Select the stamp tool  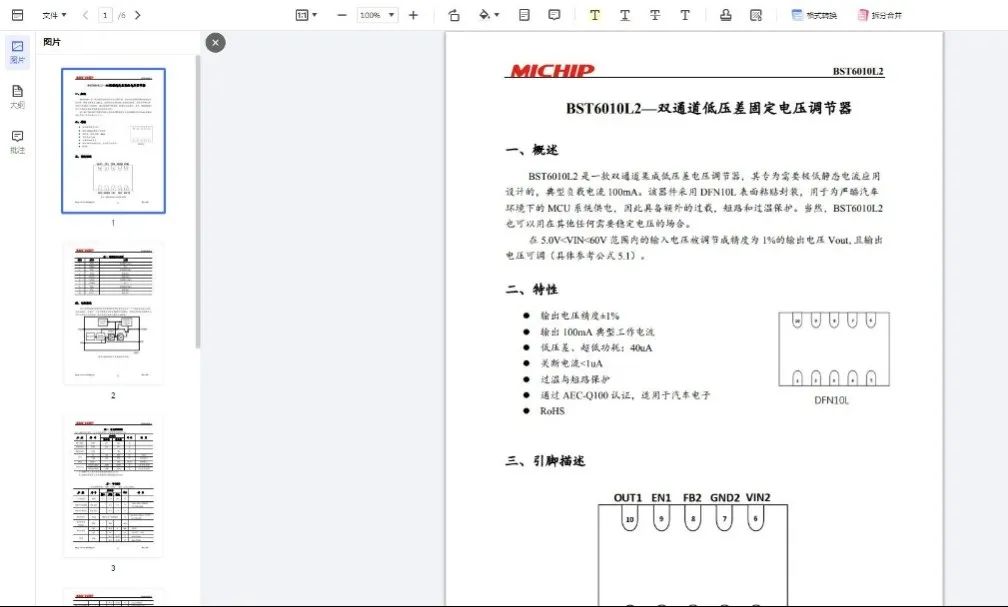point(726,15)
